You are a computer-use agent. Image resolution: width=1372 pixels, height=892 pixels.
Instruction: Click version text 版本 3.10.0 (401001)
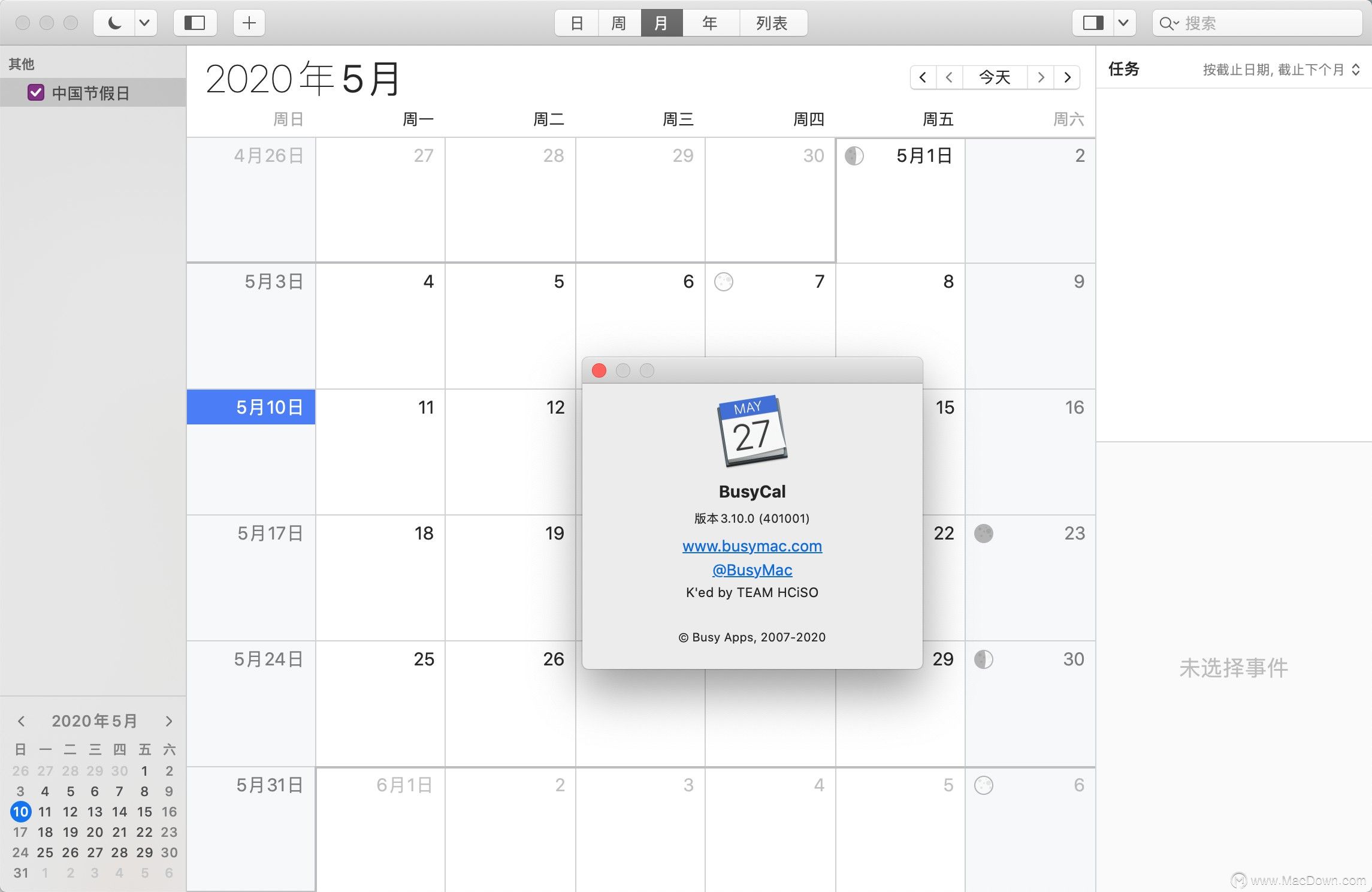752,519
